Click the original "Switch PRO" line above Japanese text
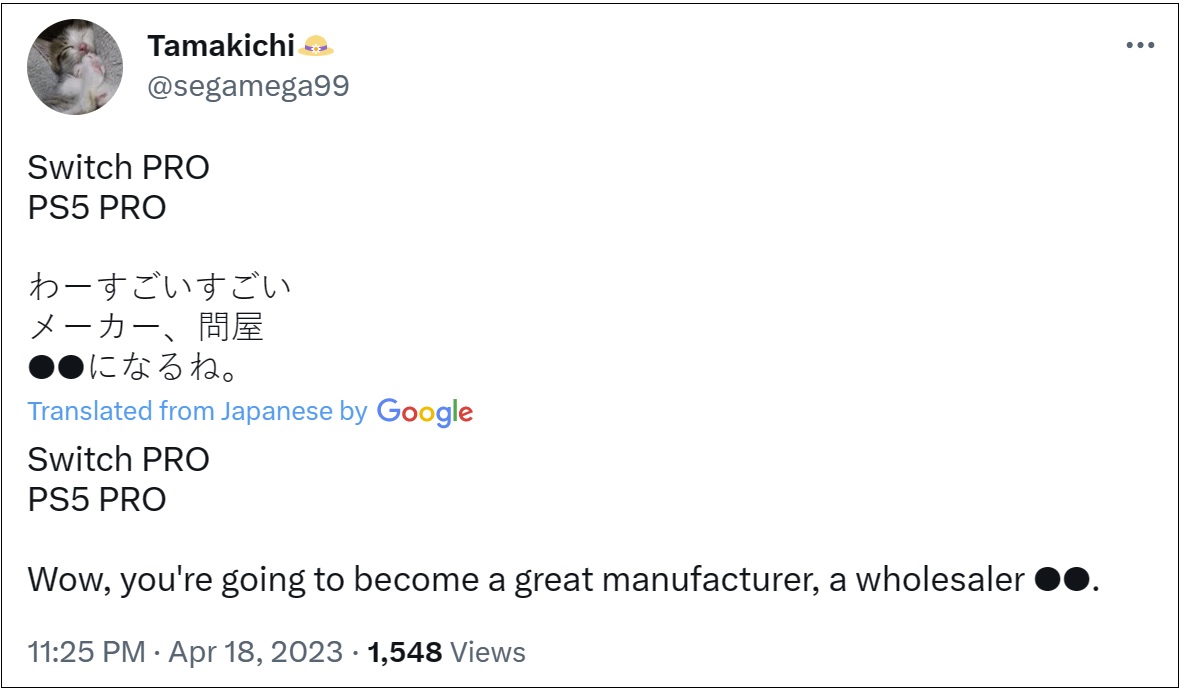The height and width of the screenshot is (691, 1179). pyautogui.click(x=118, y=168)
